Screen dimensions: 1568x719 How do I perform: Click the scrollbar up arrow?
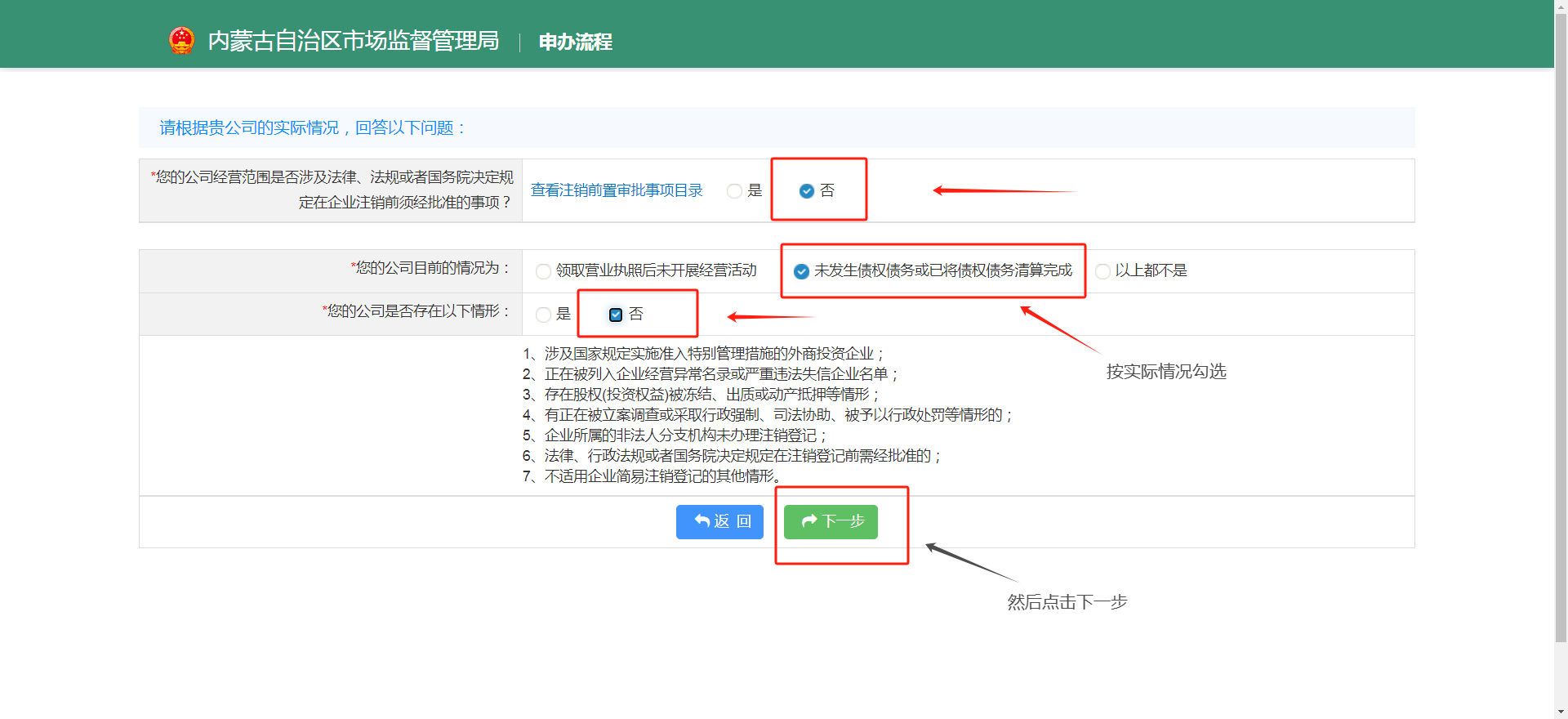[x=1561, y=7]
